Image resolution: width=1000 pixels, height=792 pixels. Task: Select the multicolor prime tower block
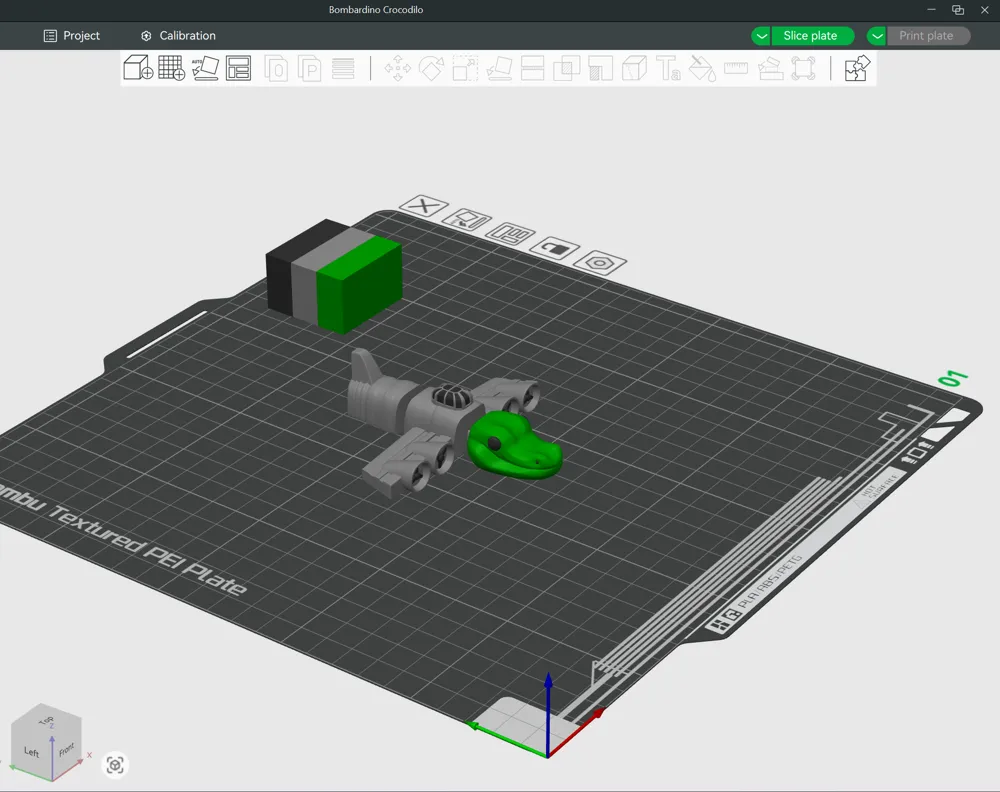334,275
